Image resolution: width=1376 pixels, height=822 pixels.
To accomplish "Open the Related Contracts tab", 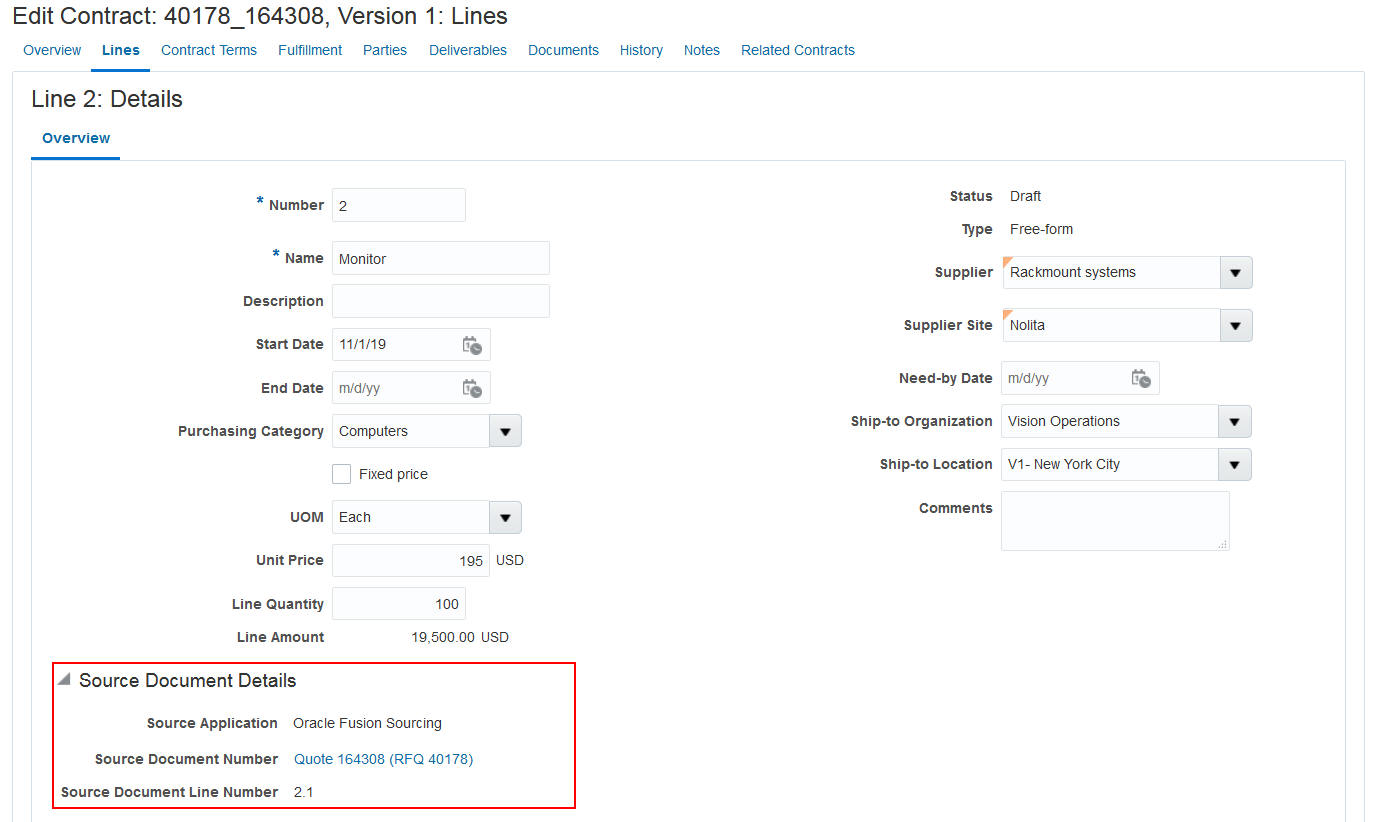I will (797, 50).
